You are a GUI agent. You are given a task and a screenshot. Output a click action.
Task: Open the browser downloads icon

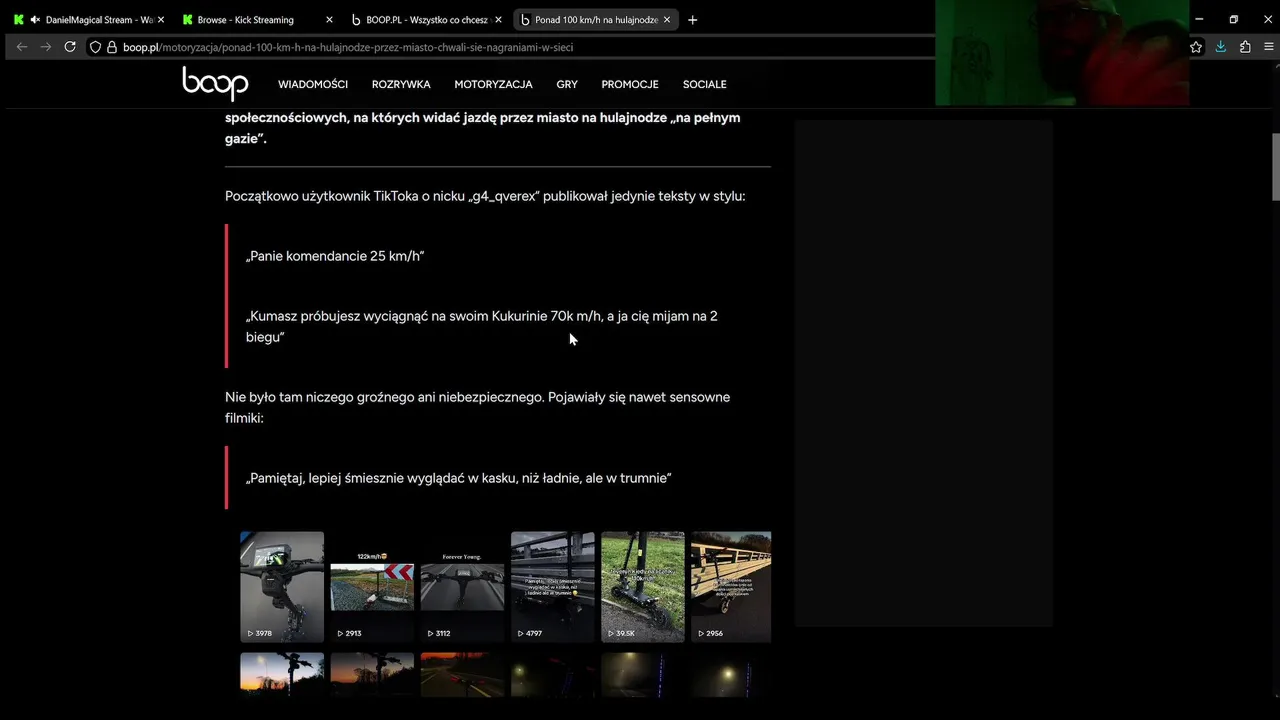coord(1221,47)
